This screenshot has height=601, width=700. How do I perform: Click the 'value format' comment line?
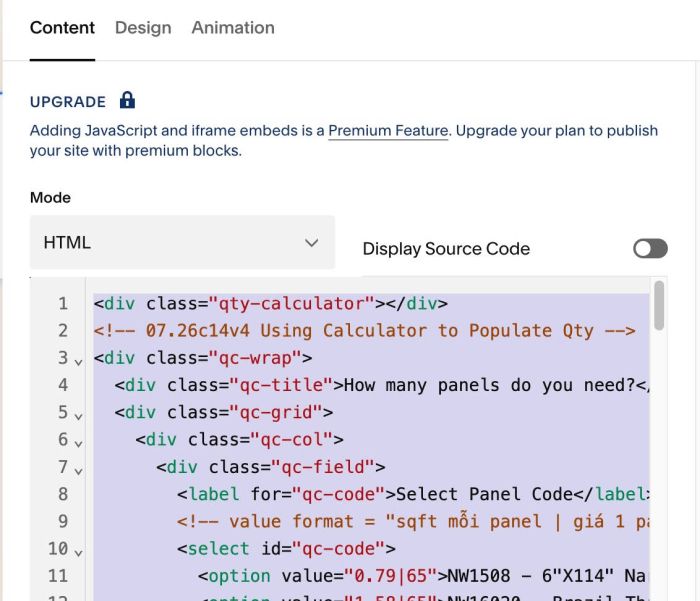[x=413, y=522]
